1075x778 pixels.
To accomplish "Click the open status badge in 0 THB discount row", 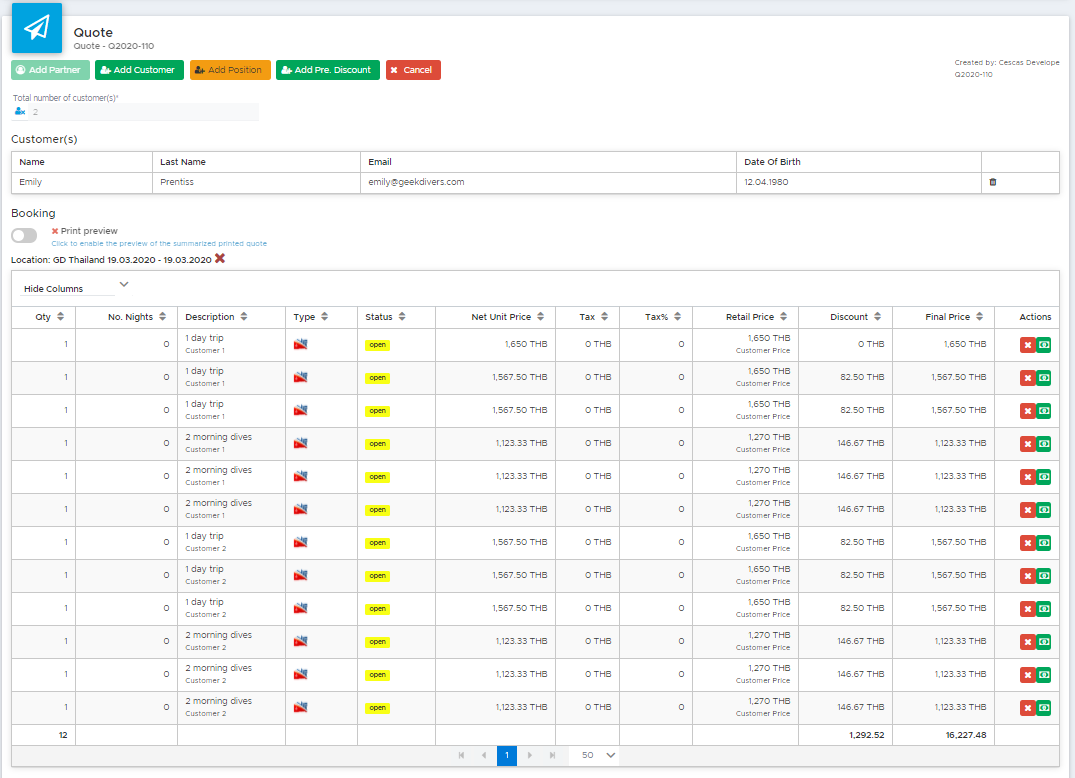I will [x=378, y=345].
